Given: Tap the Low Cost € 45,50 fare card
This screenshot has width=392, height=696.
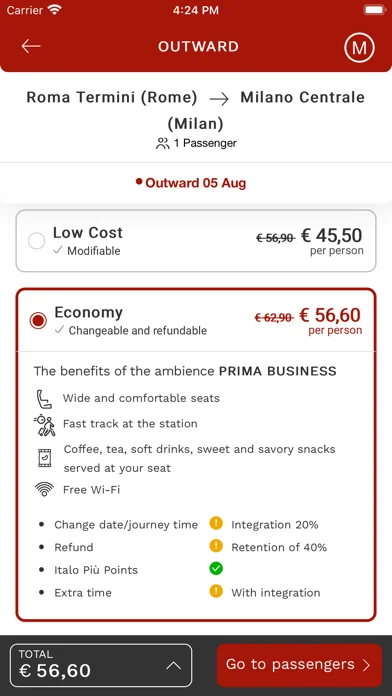Looking at the screenshot, I should click(196, 241).
